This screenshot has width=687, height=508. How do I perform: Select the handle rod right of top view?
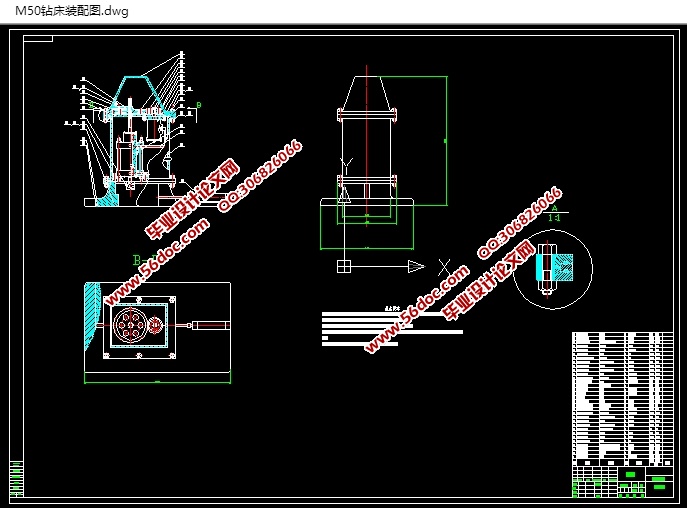click(210, 324)
